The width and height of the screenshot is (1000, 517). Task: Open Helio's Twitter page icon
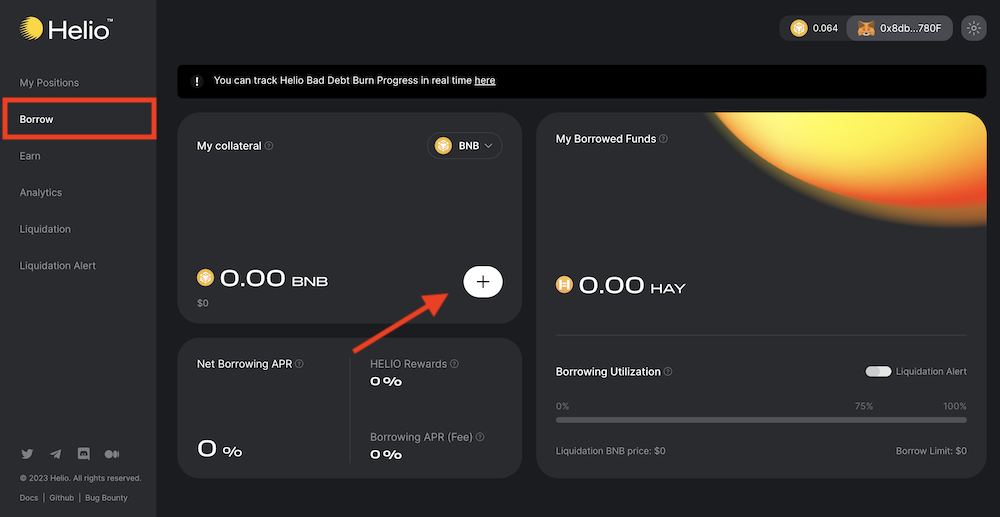click(27, 454)
